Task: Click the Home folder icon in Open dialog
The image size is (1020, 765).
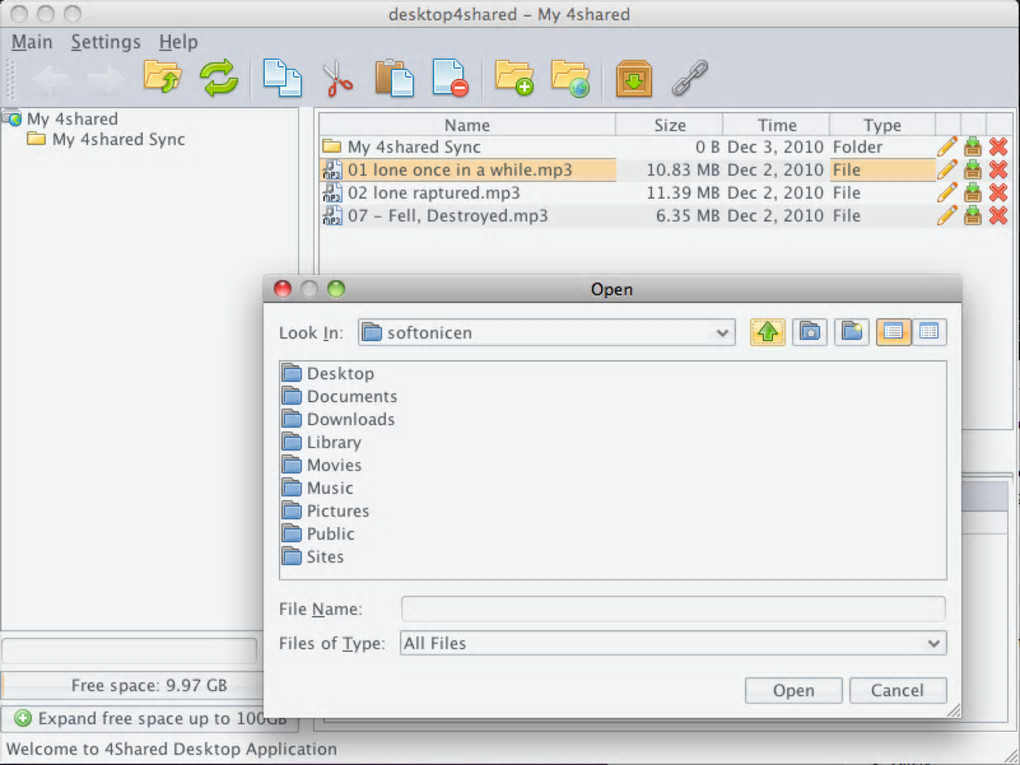Action: point(810,332)
